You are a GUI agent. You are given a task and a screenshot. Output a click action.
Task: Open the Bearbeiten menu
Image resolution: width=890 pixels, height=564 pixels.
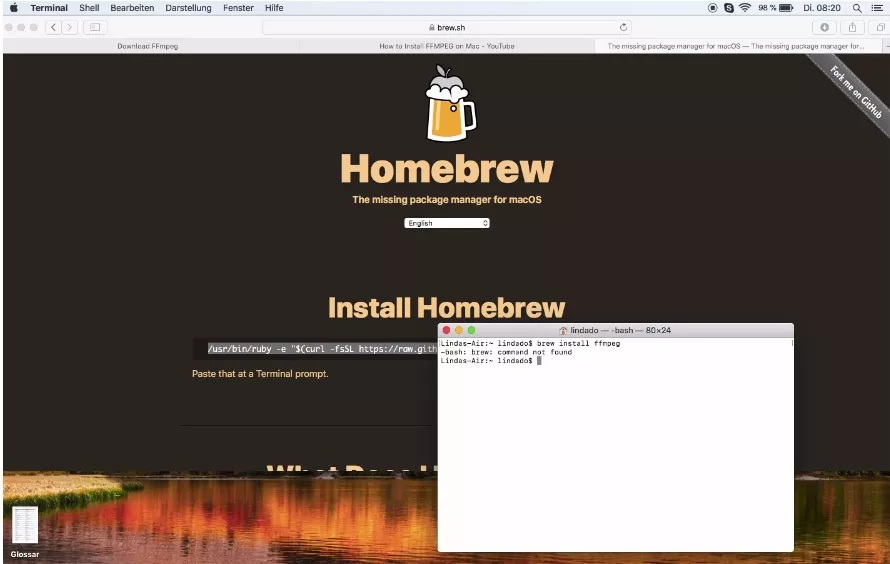click(132, 8)
